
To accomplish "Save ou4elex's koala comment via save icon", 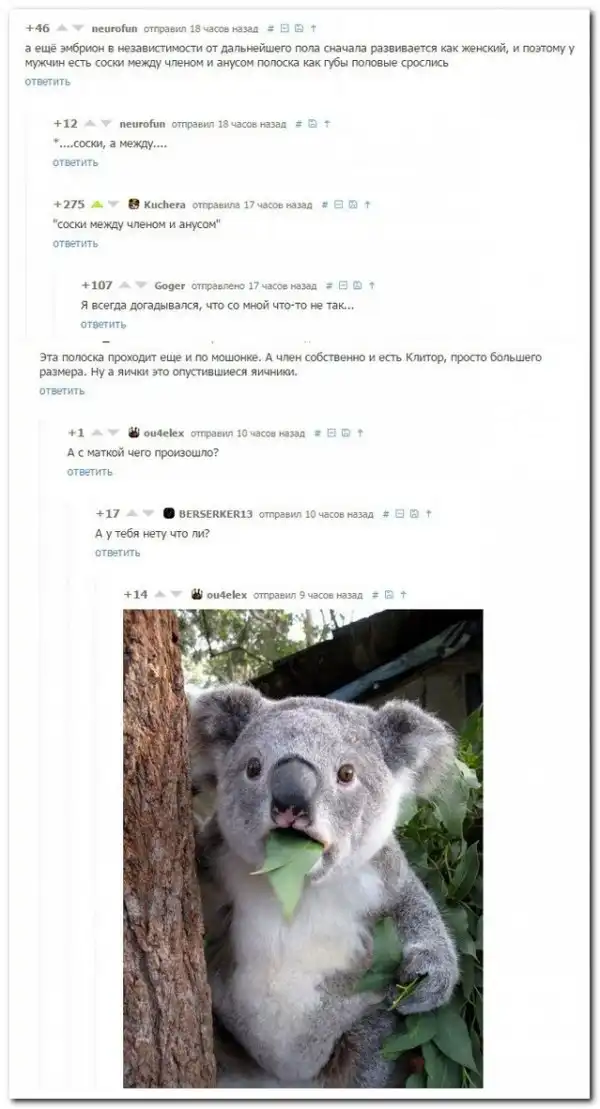I will (389, 596).
